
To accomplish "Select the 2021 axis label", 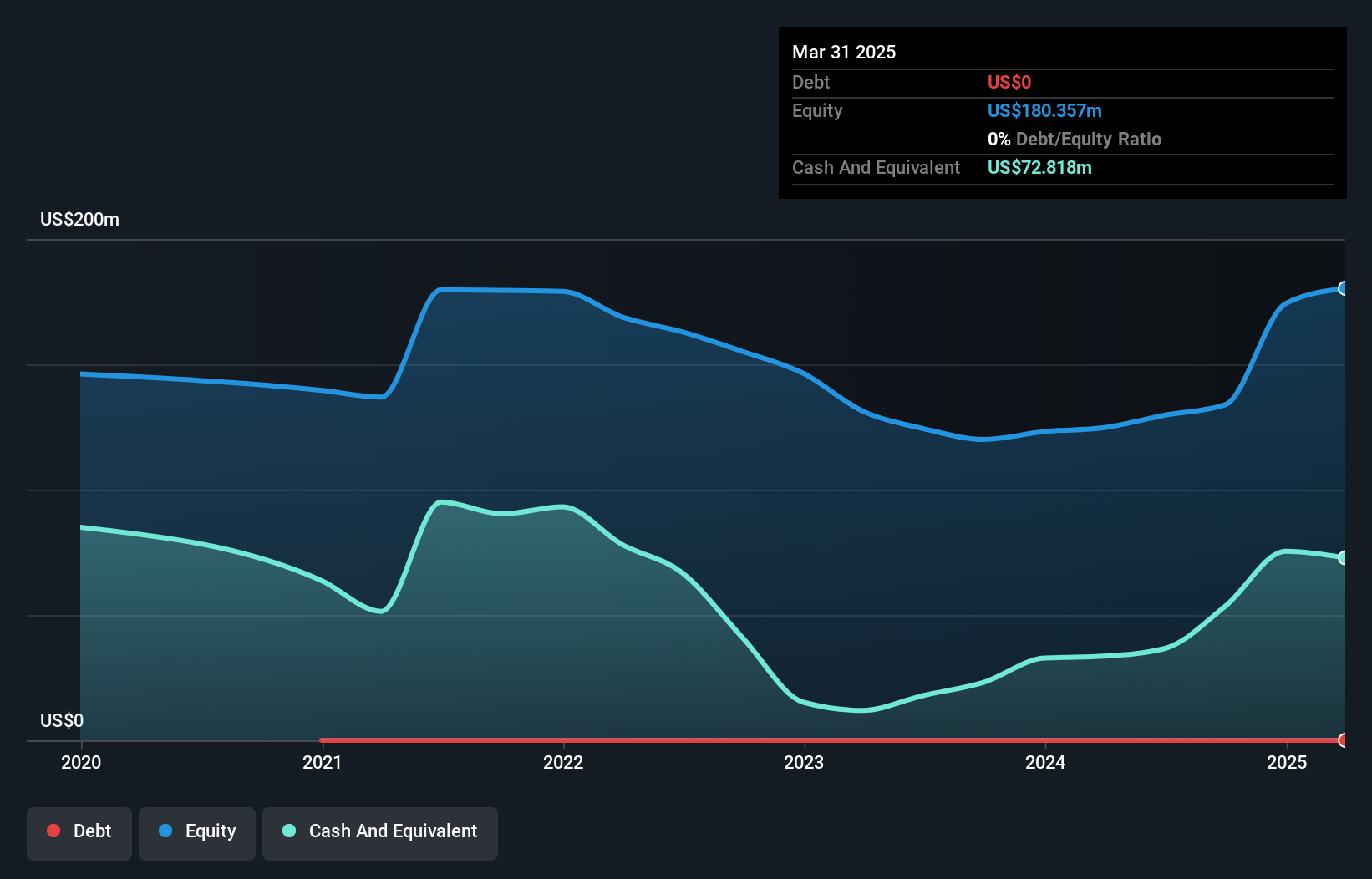I will [323, 762].
